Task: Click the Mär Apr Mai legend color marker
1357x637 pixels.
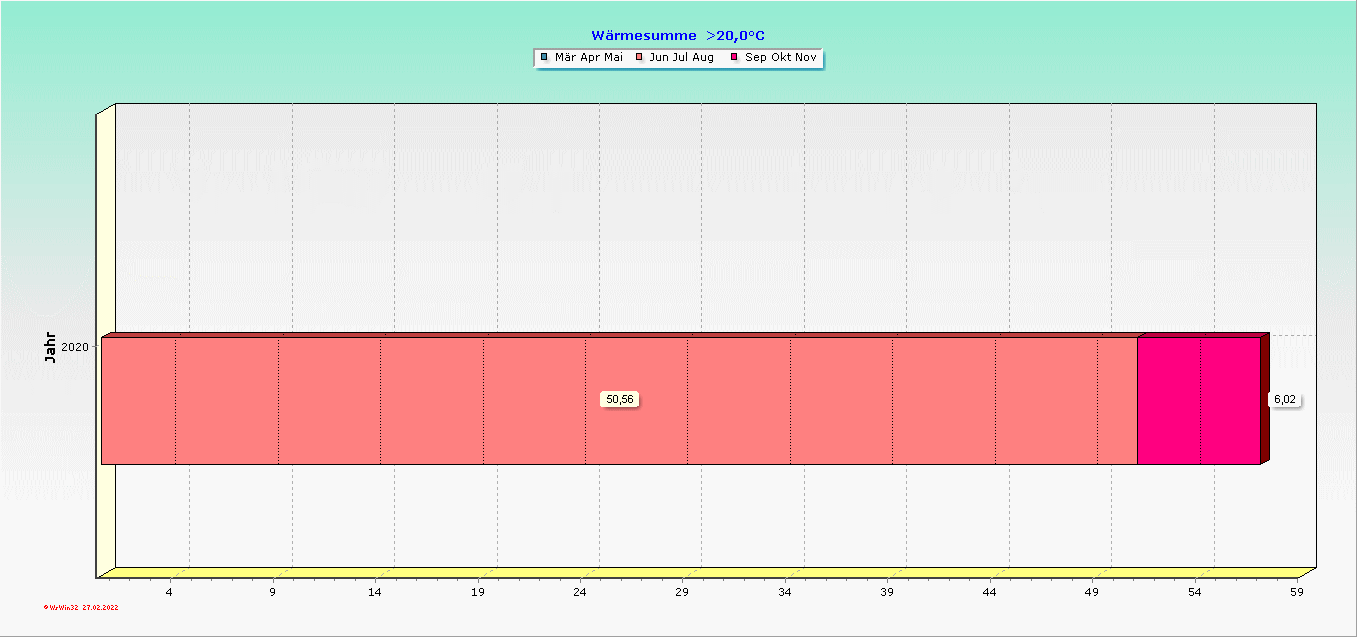Action: (544, 57)
